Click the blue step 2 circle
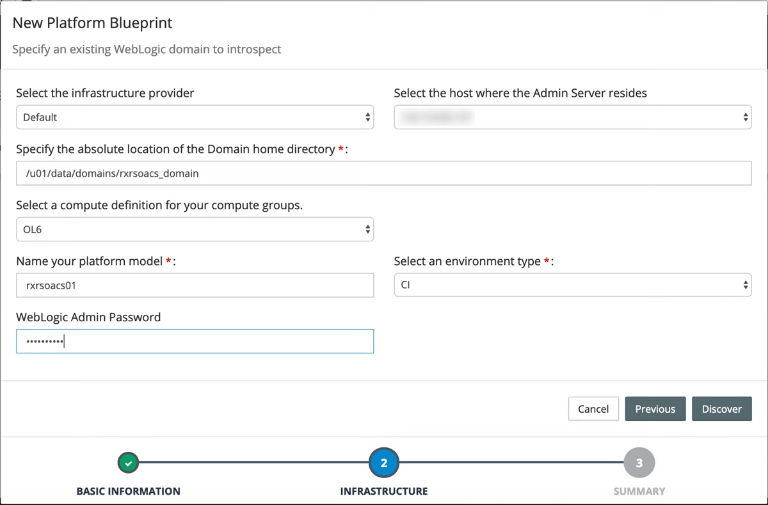The width and height of the screenshot is (768, 505). point(384,462)
